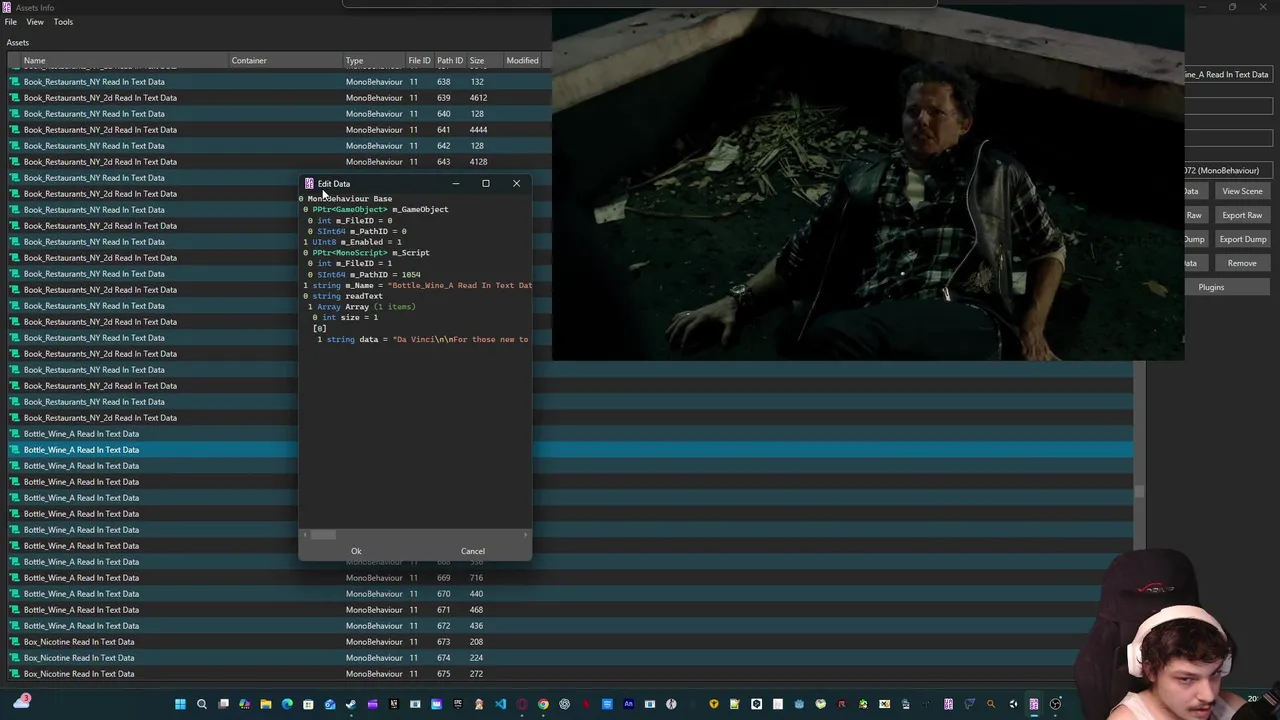Click the MonoBehaviour Base line in Edit Data
Image resolution: width=1280 pixels, height=720 pixels.
pyautogui.click(x=346, y=199)
